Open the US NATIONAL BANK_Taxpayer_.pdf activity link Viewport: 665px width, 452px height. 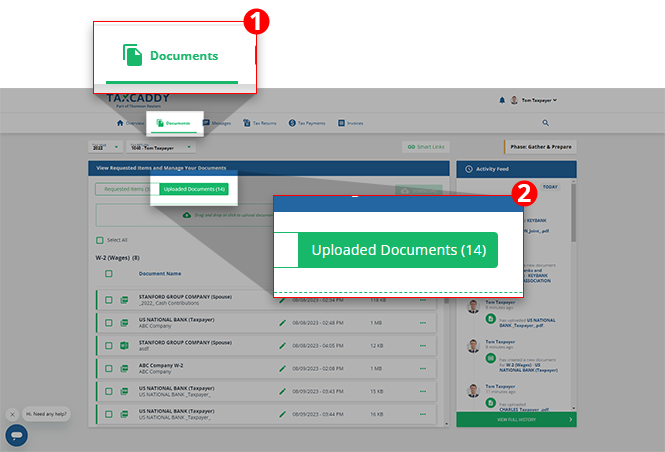click(527, 323)
